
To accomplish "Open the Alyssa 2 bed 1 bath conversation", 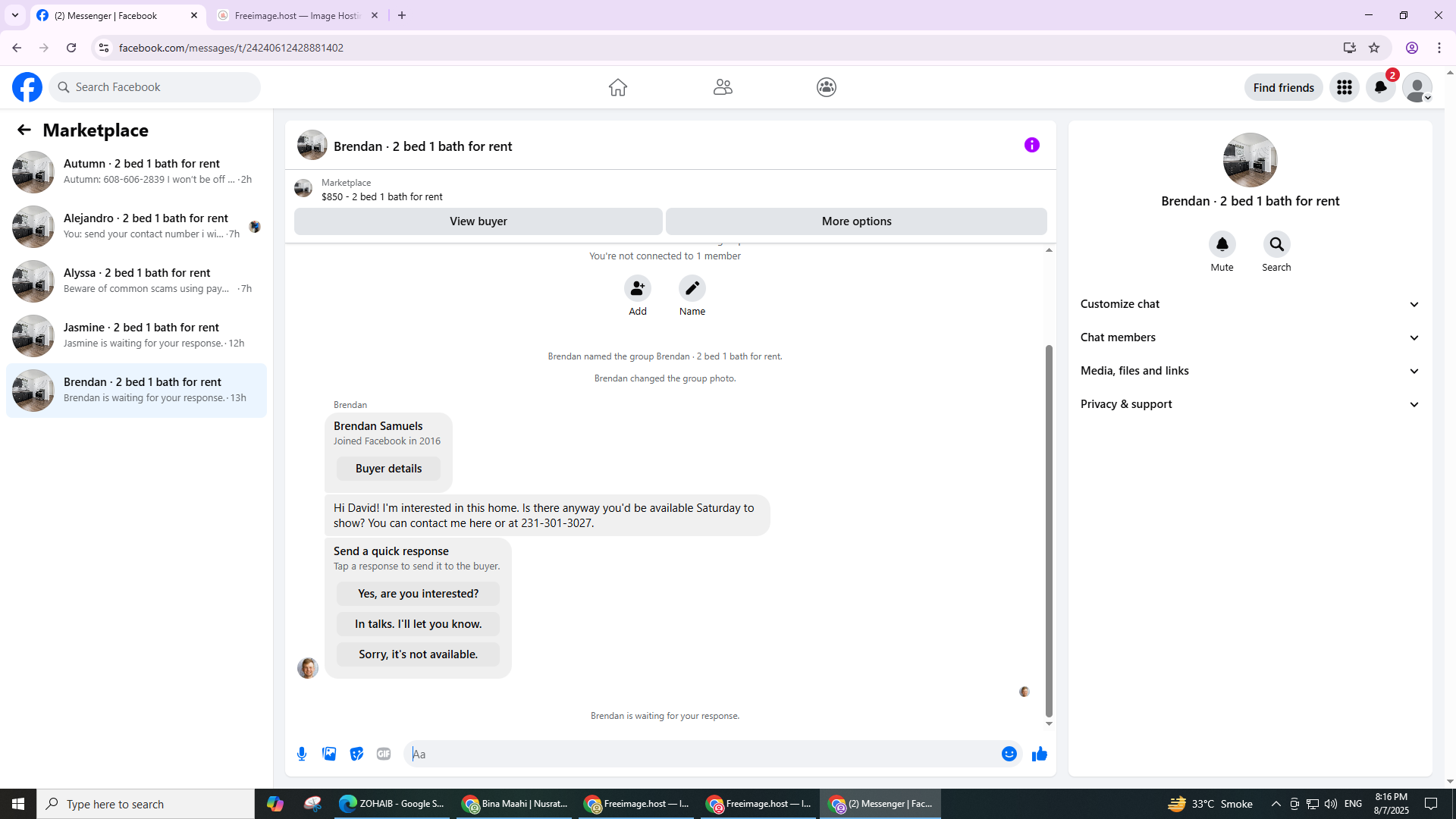I will pos(136,281).
